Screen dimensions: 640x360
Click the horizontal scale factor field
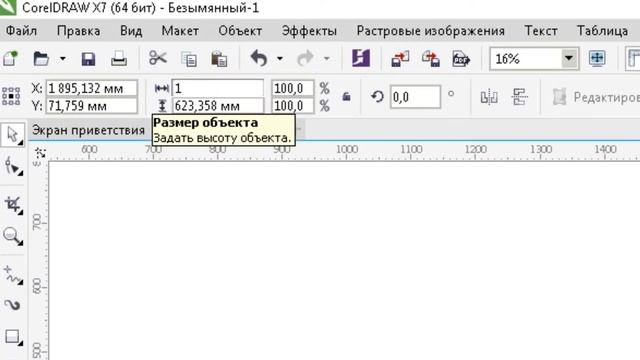click(293, 88)
